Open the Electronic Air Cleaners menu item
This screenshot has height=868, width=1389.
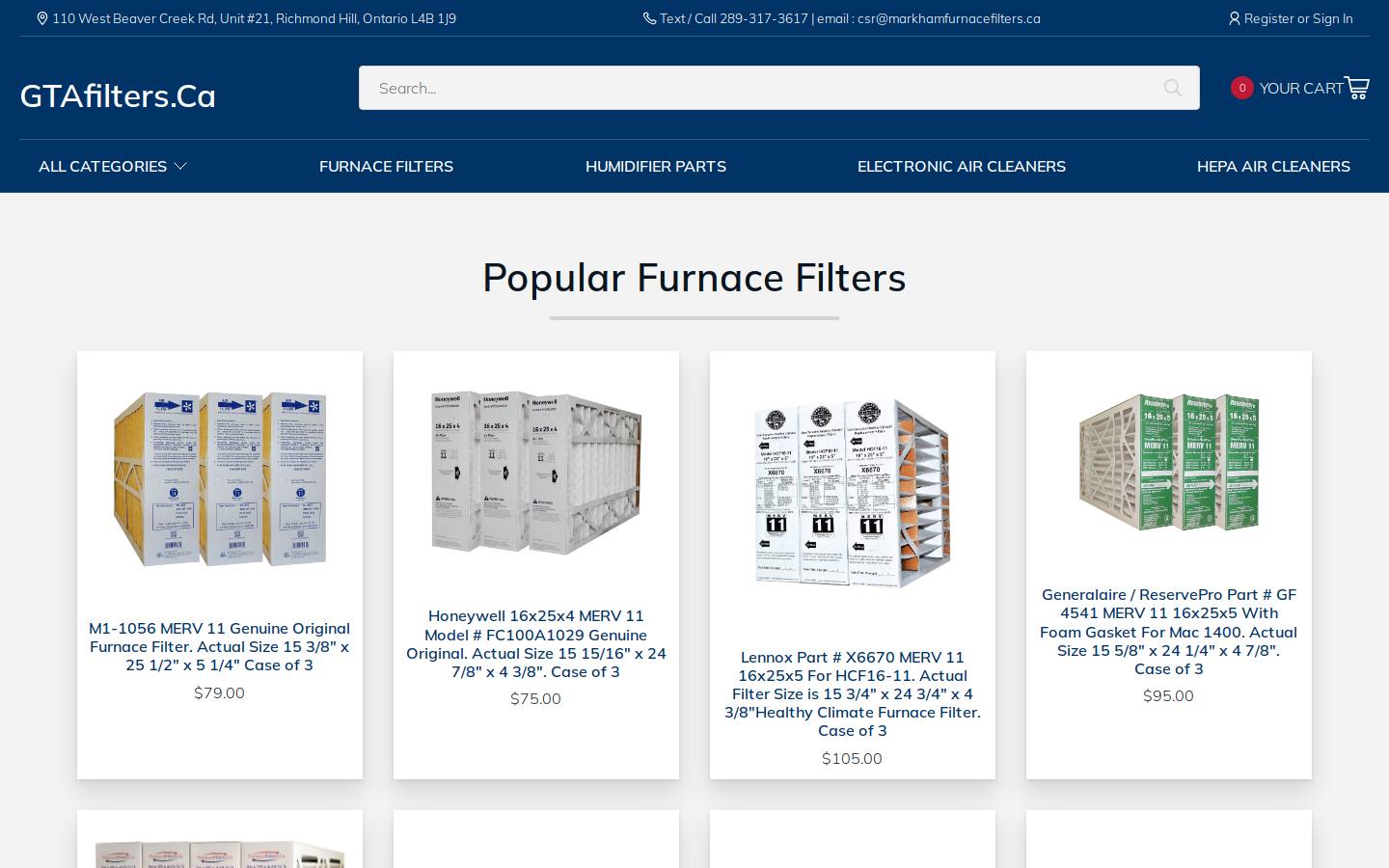(x=962, y=166)
